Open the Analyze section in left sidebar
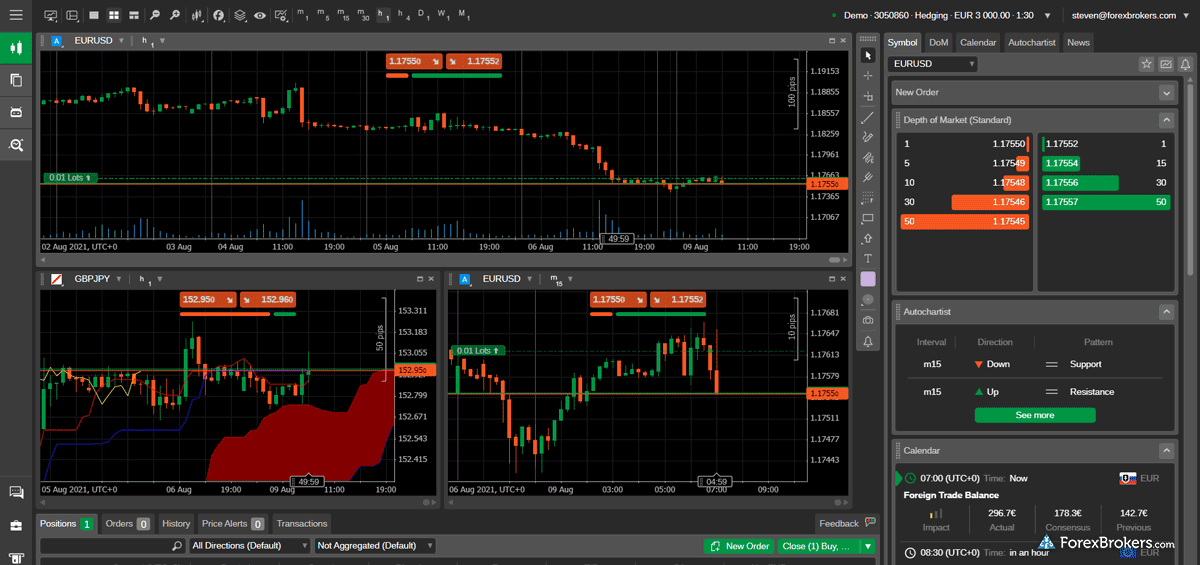The image size is (1200, 565). point(16,145)
